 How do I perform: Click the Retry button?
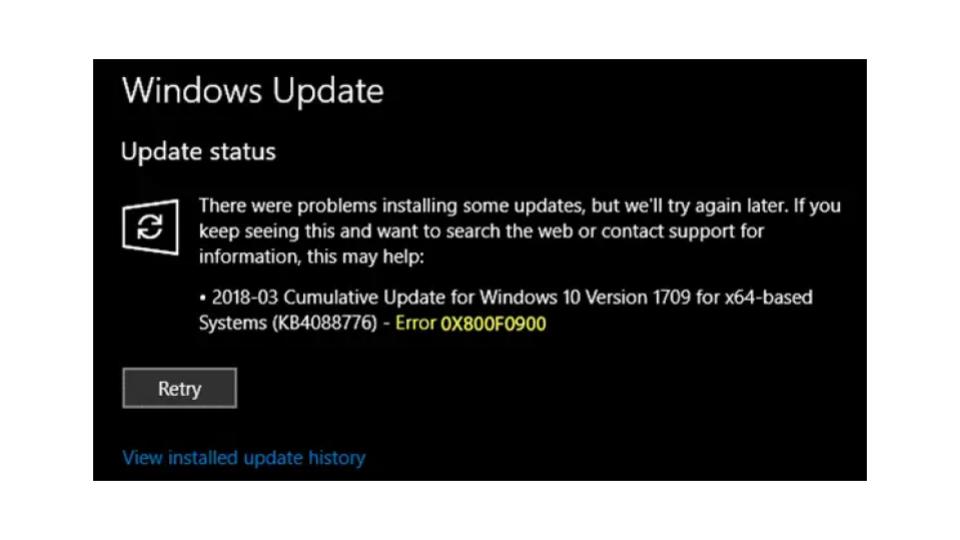[x=179, y=388]
